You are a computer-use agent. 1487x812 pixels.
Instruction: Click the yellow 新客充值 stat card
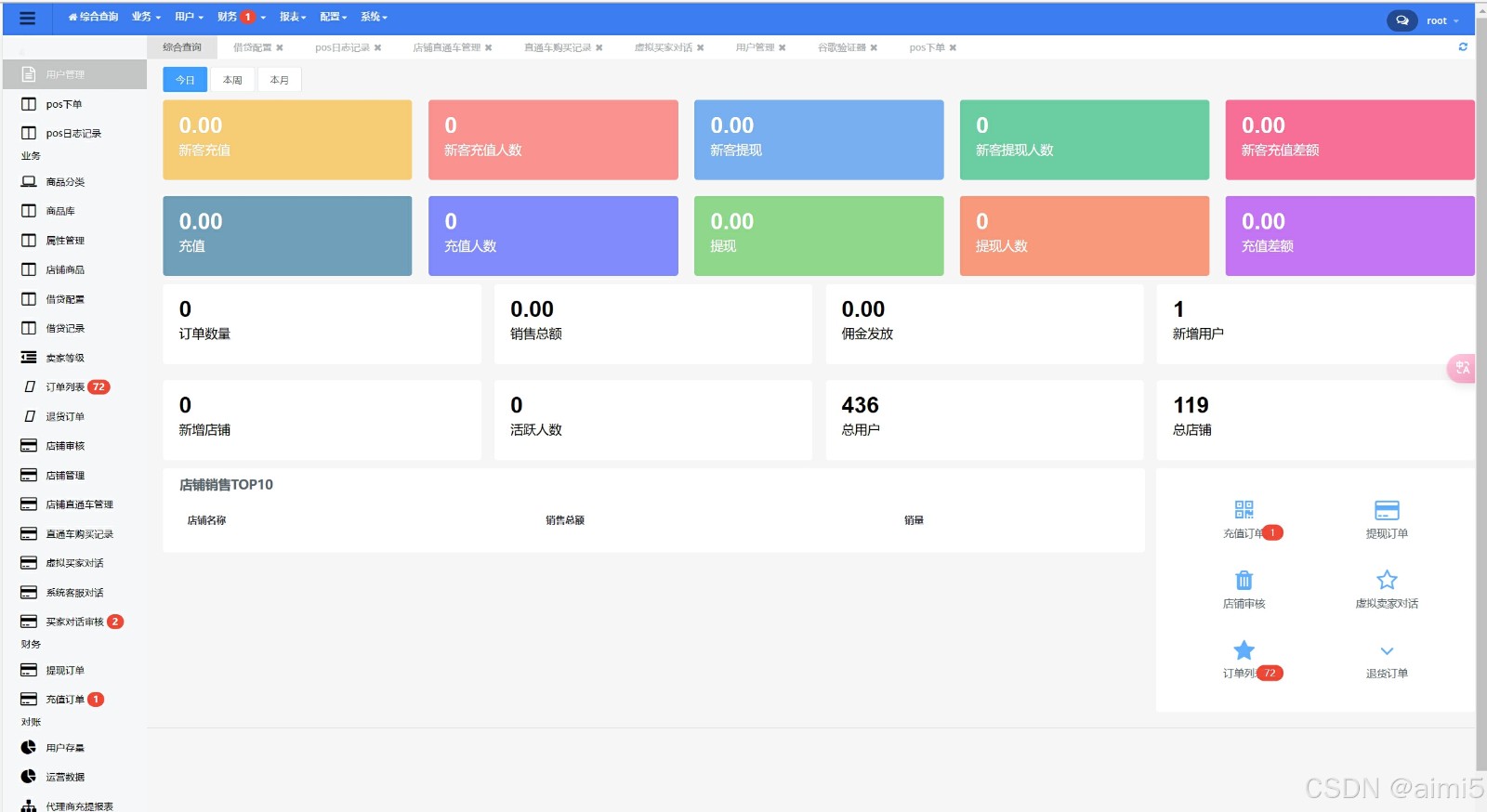pos(287,139)
